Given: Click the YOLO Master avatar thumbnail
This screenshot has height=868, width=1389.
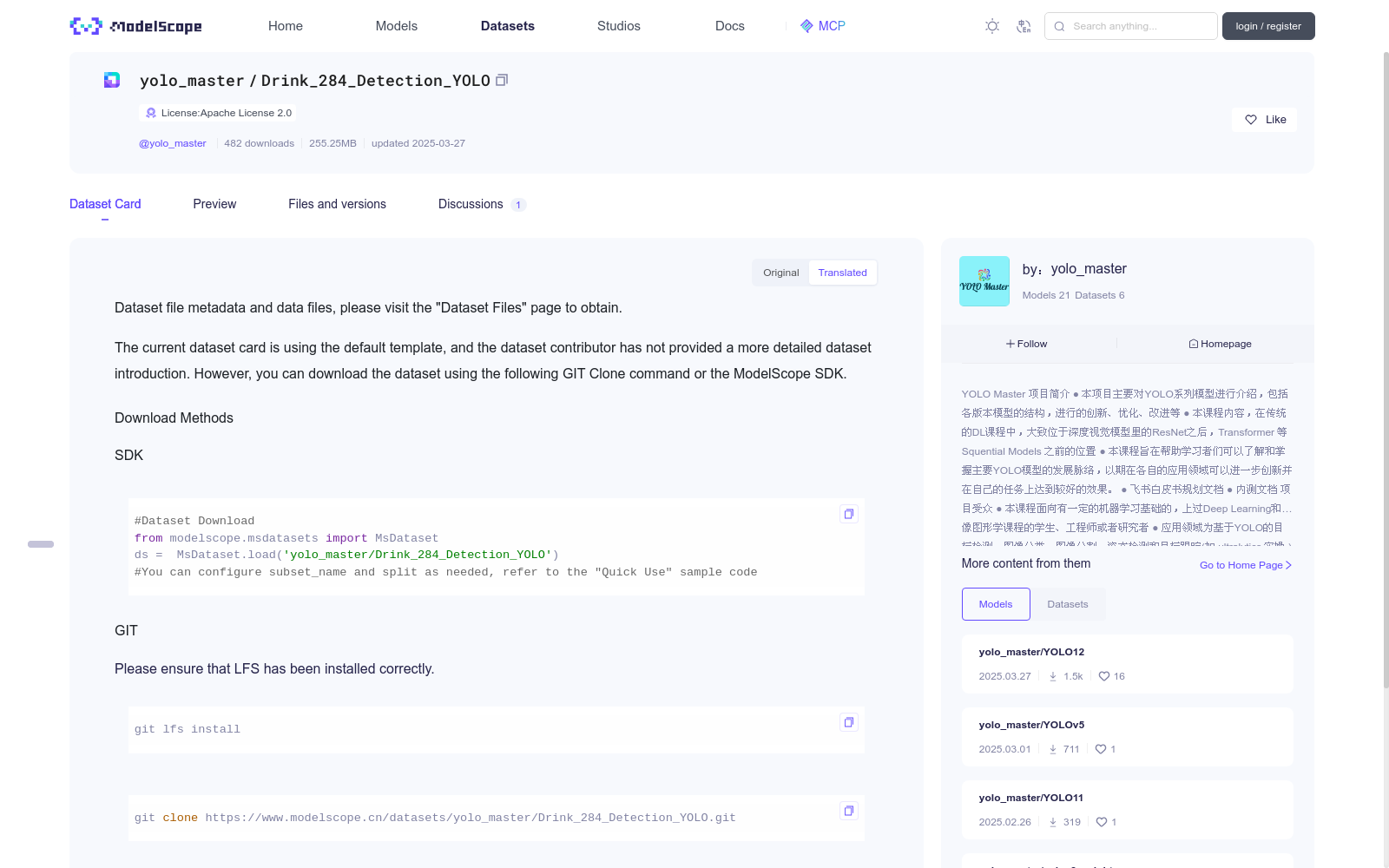Looking at the screenshot, I should (984, 281).
